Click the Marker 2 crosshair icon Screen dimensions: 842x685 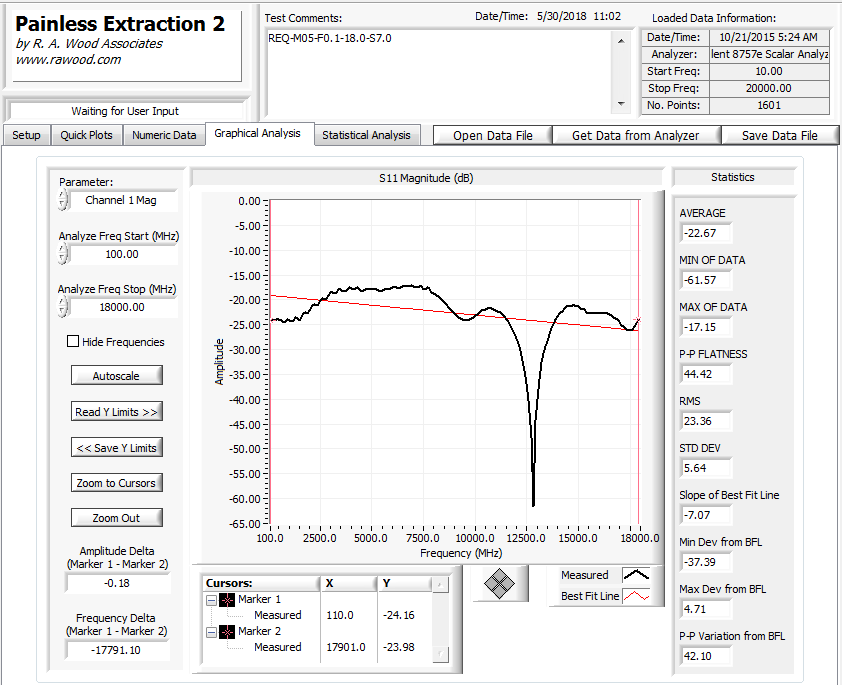point(227,632)
